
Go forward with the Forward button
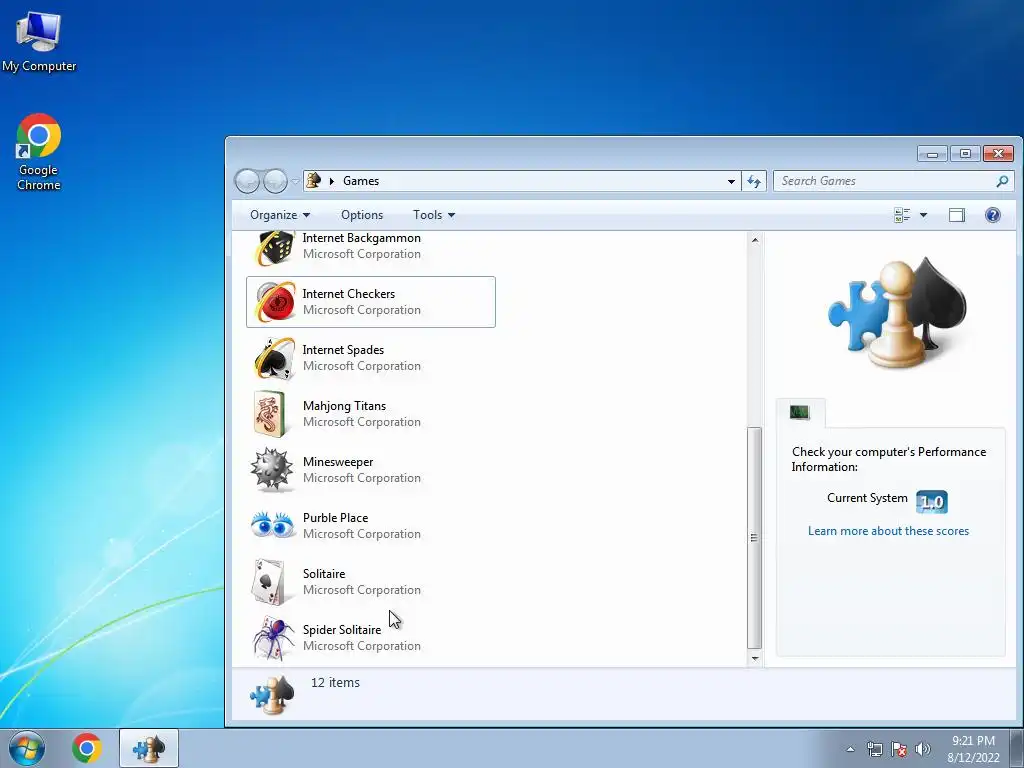(x=275, y=181)
